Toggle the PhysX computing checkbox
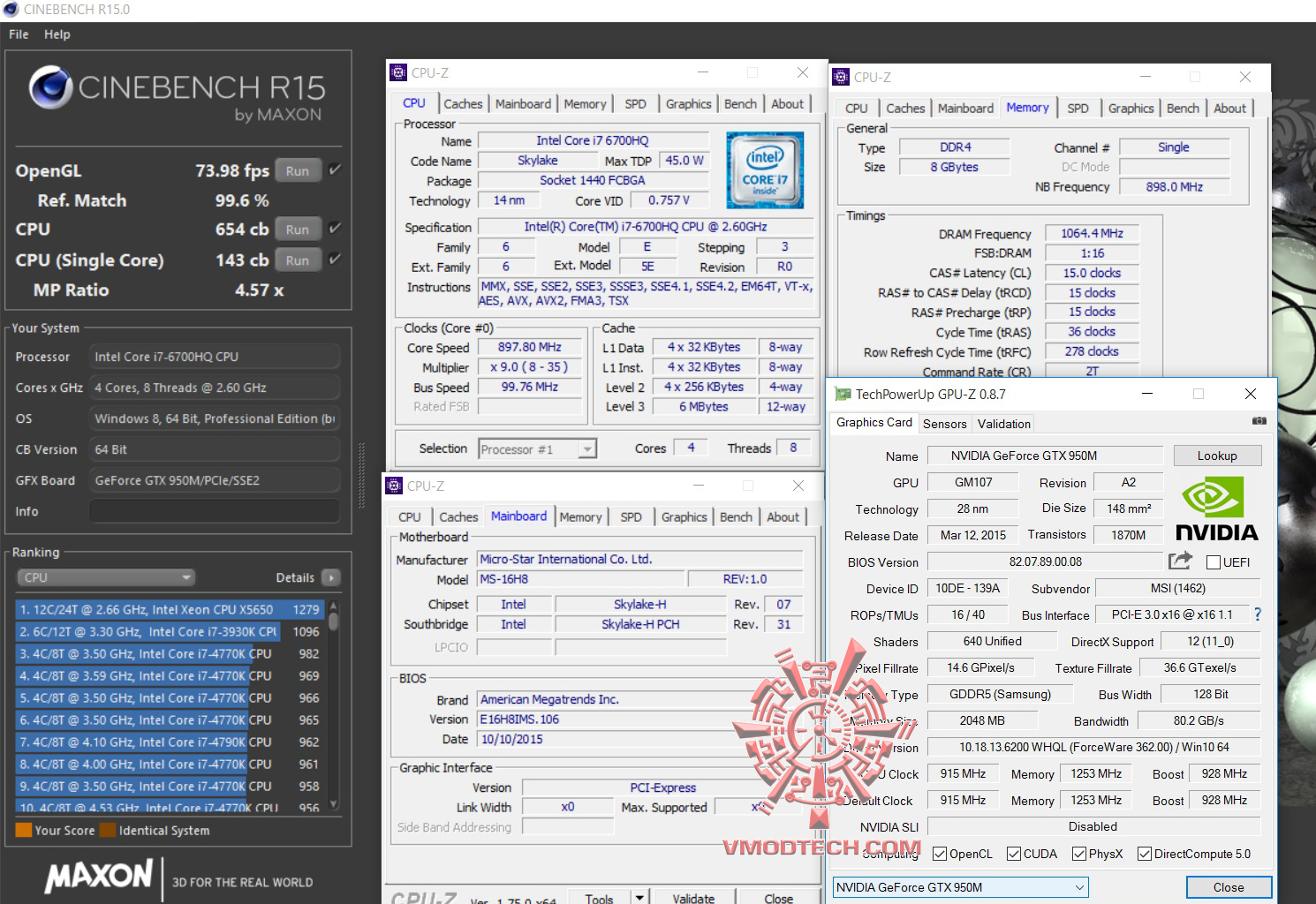This screenshot has height=904, width=1316. pyautogui.click(x=1079, y=854)
